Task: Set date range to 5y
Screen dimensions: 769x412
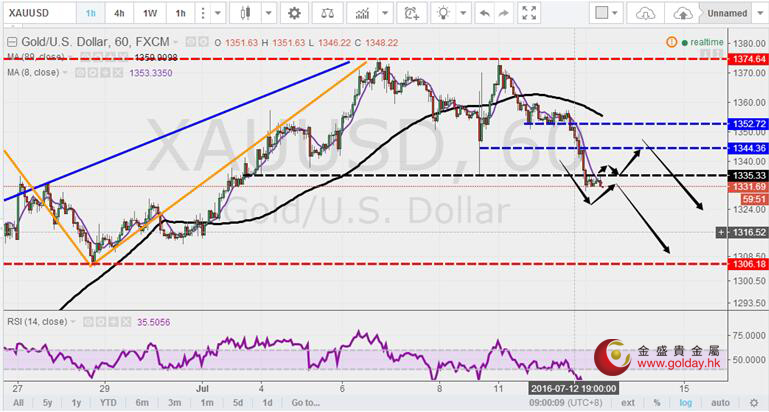Action: click(x=47, y=403)
